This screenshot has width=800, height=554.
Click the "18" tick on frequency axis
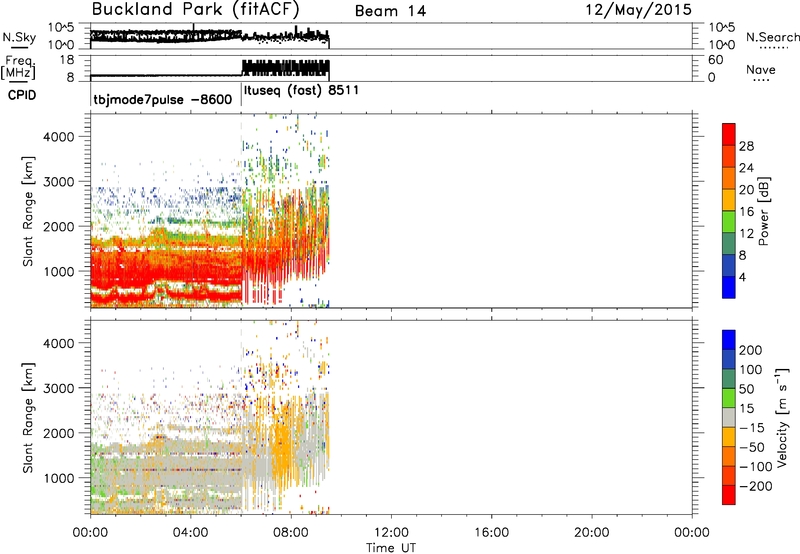tap(66, 60)
